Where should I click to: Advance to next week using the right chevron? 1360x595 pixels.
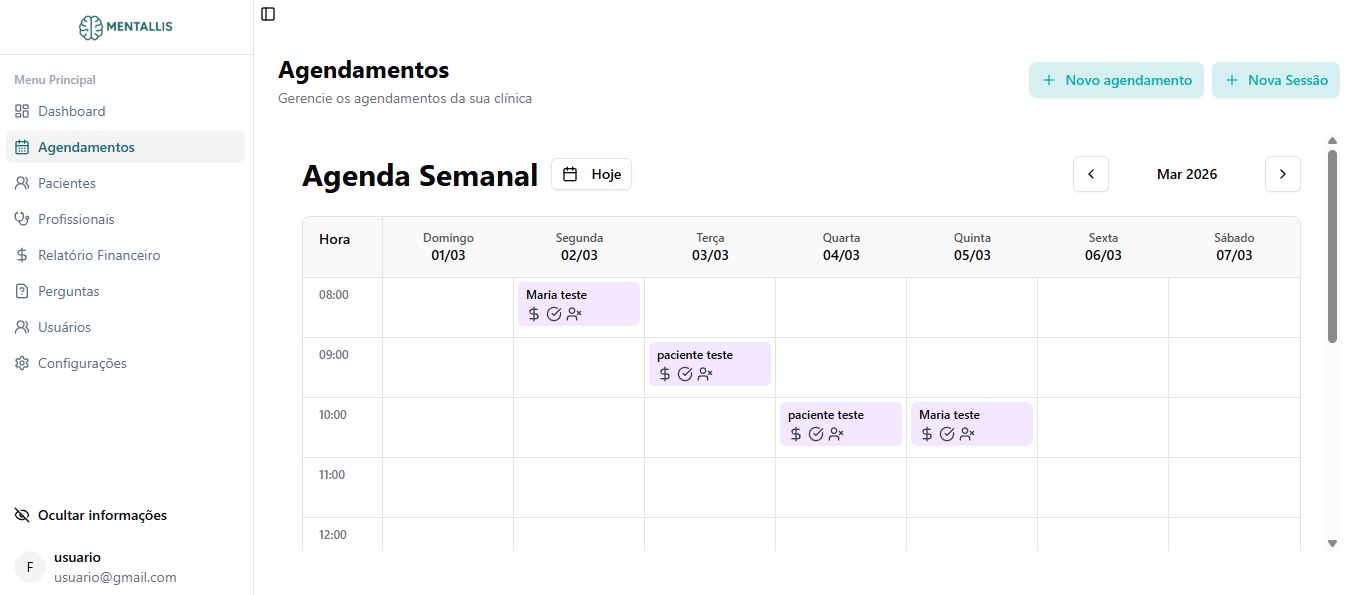pyautogui.click(x=1283, y=174)
